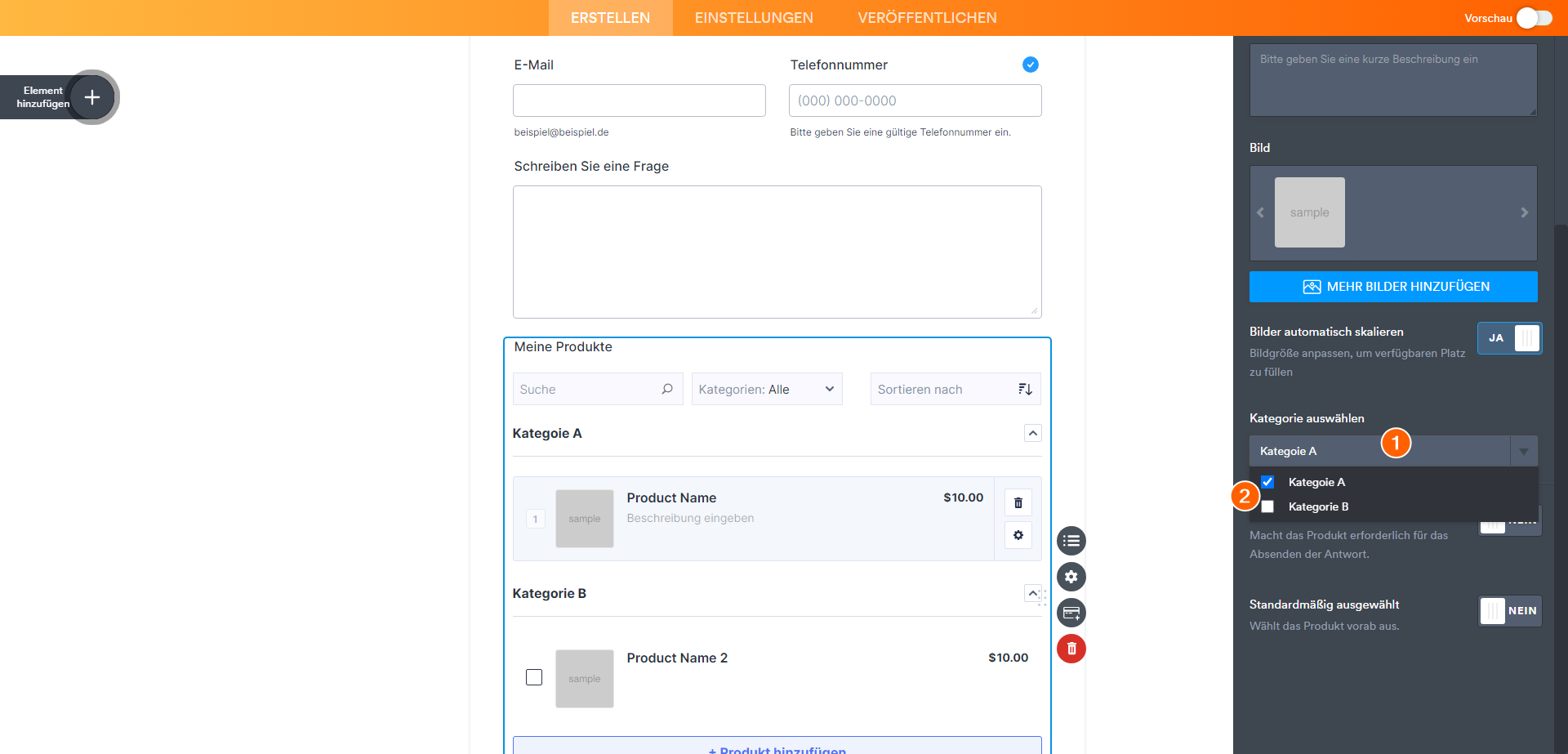Image resolution: width=1568 pixels, height=754 pixels.
Task: Select the sample image thumbnail in Bild
Action: pyautogui.click(x=1310, y=212)
